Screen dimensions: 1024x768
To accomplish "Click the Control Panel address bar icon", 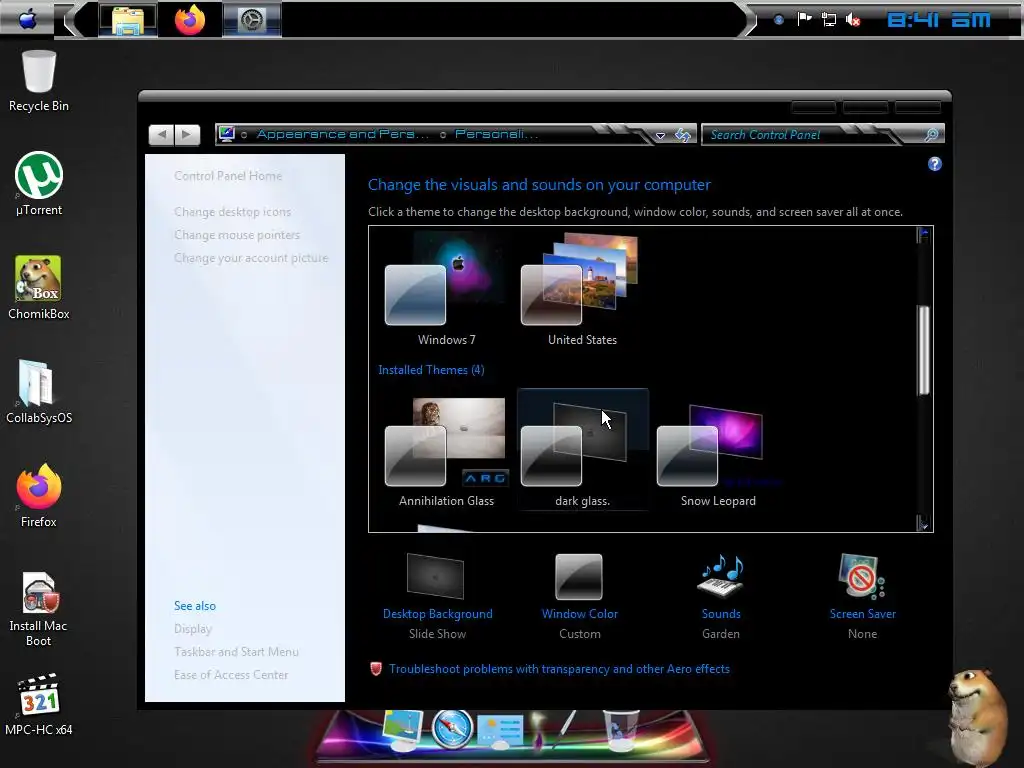I will point(227,134).
